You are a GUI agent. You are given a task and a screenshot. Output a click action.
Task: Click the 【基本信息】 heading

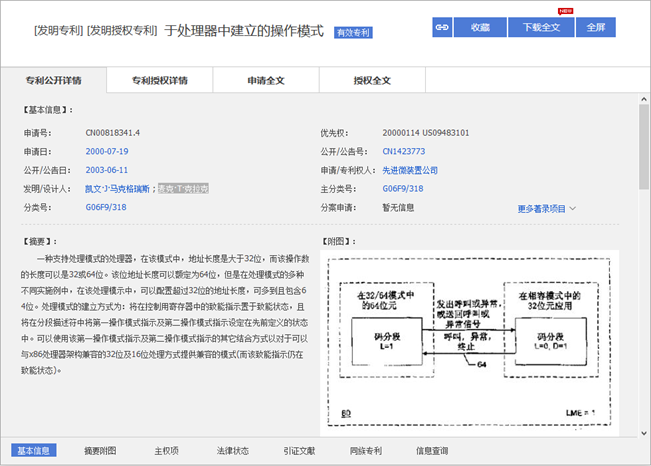click(48, 110)
